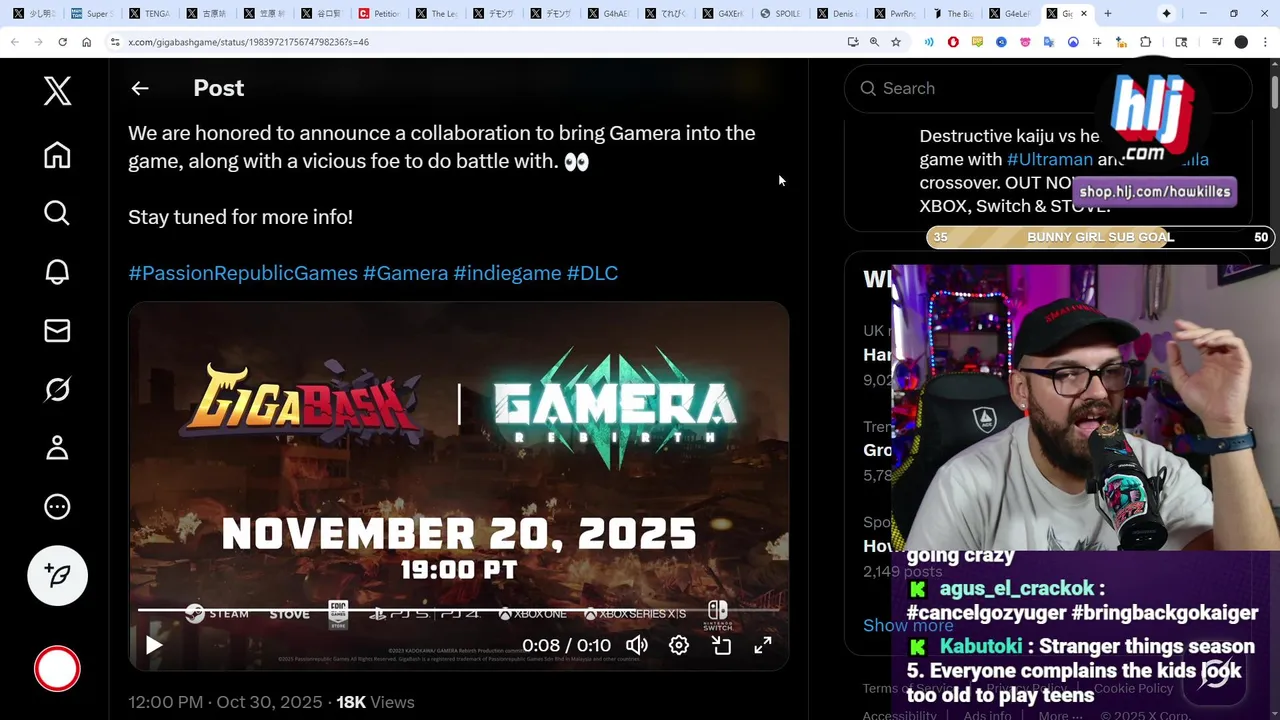Go to Home in X sidebar

[x=57, y=155]
